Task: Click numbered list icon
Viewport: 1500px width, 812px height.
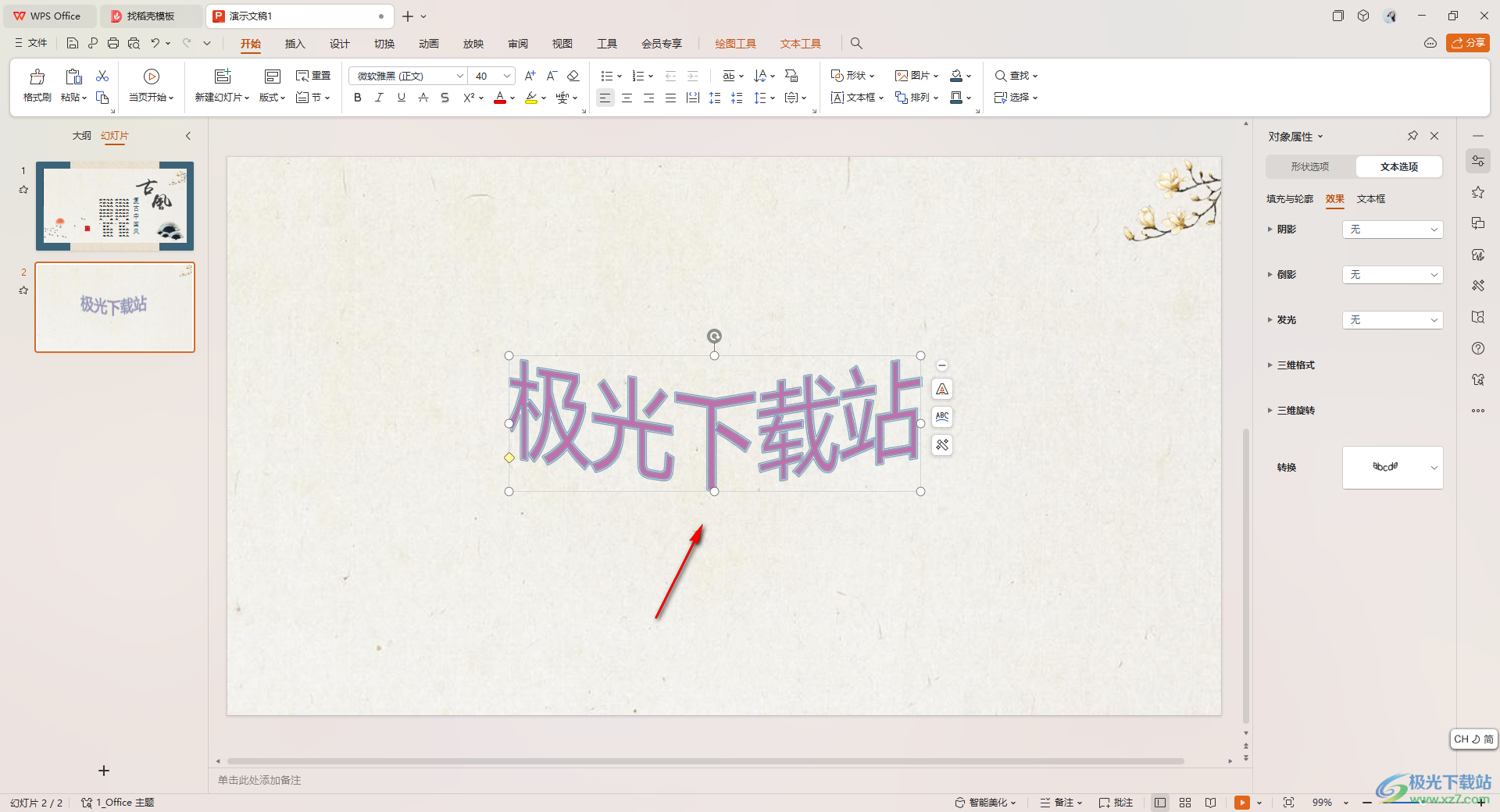Action: 638,76
